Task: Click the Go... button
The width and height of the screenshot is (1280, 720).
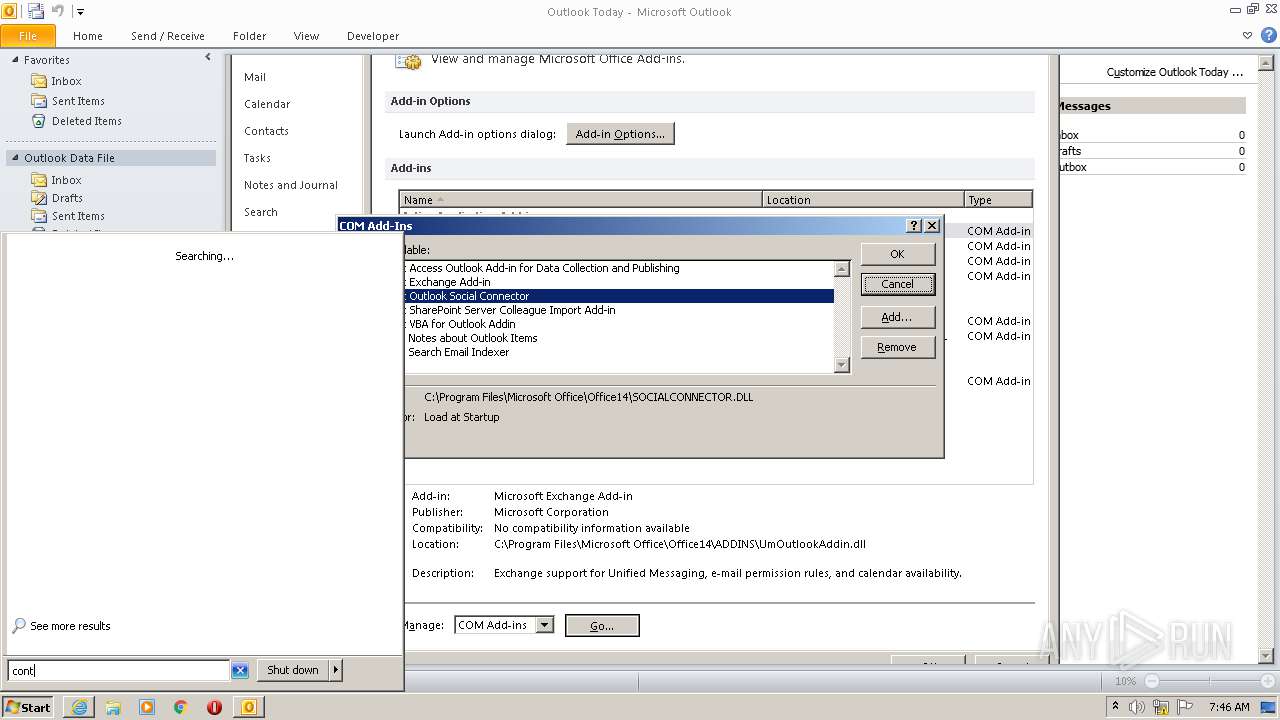Action: point(602,626)
